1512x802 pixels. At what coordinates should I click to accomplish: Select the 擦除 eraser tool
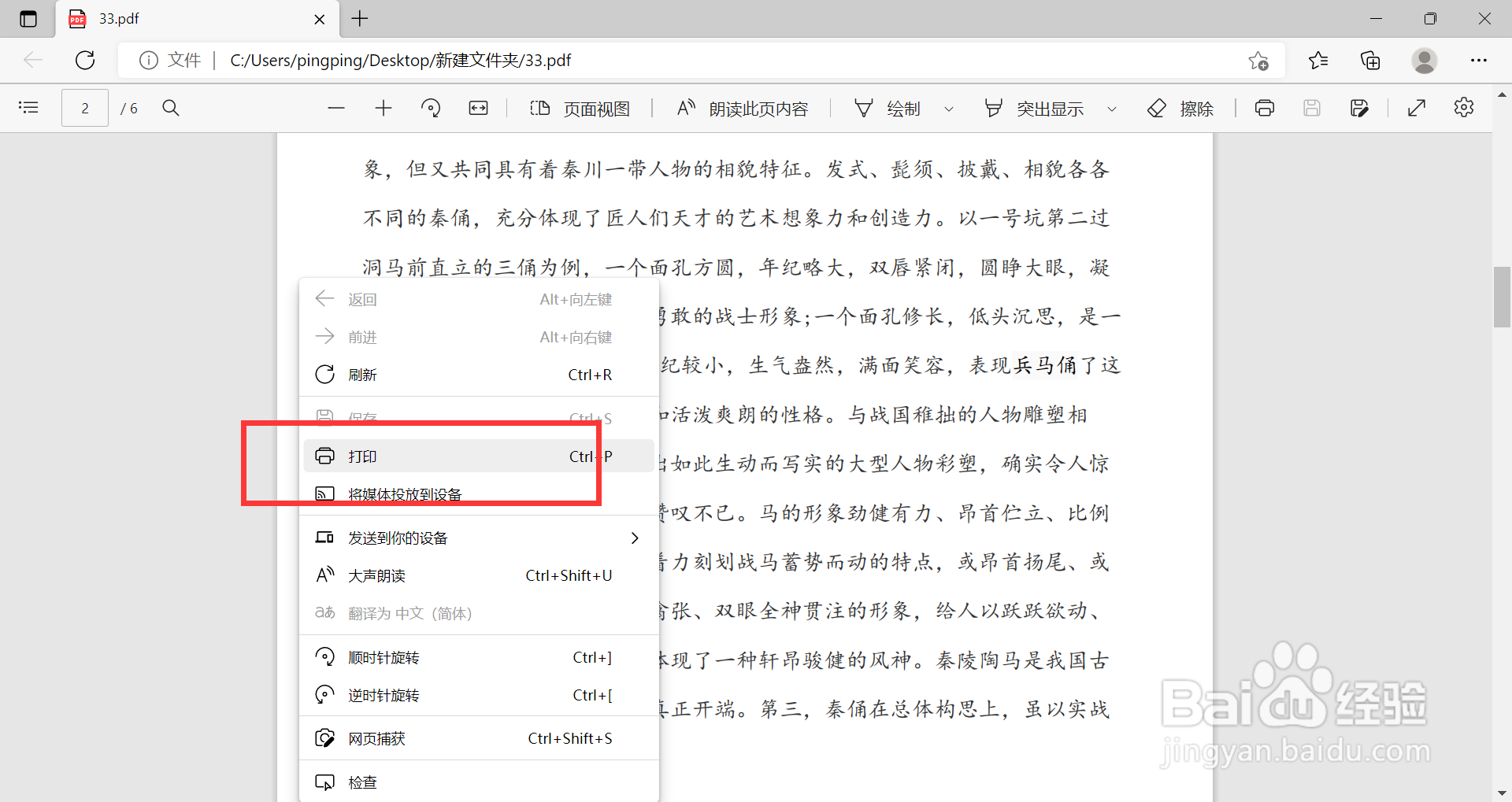(x=1180, y=109)
